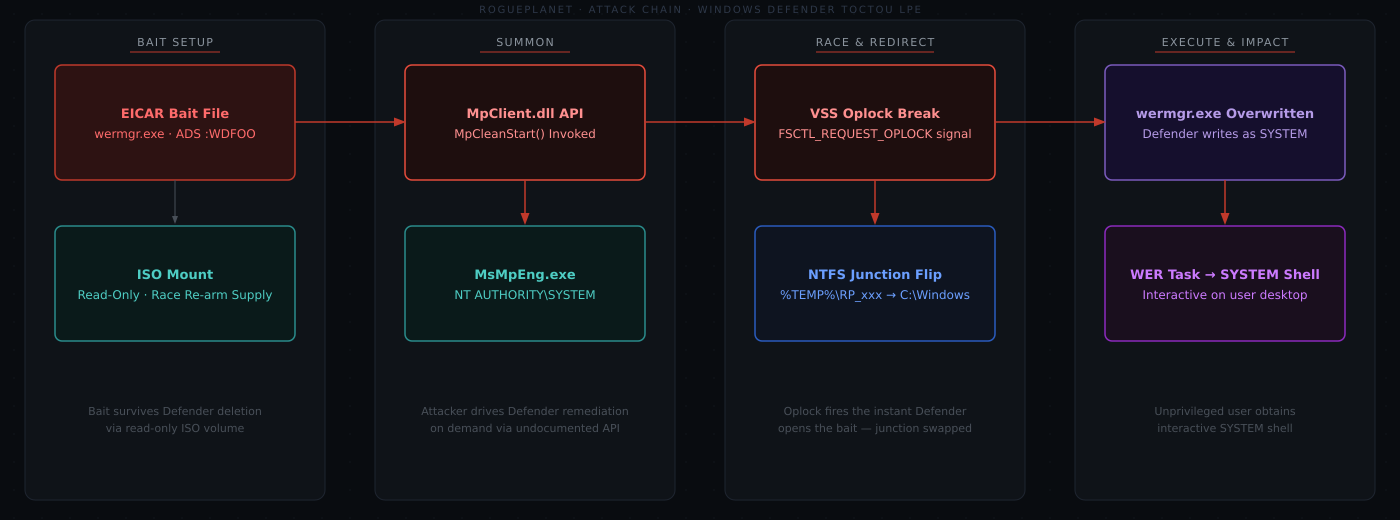This screenshot has width=1400, height=520.
Task: Click arrow from VSS Oplock to wermgr.exe
Action: (x=1050, y=122)
